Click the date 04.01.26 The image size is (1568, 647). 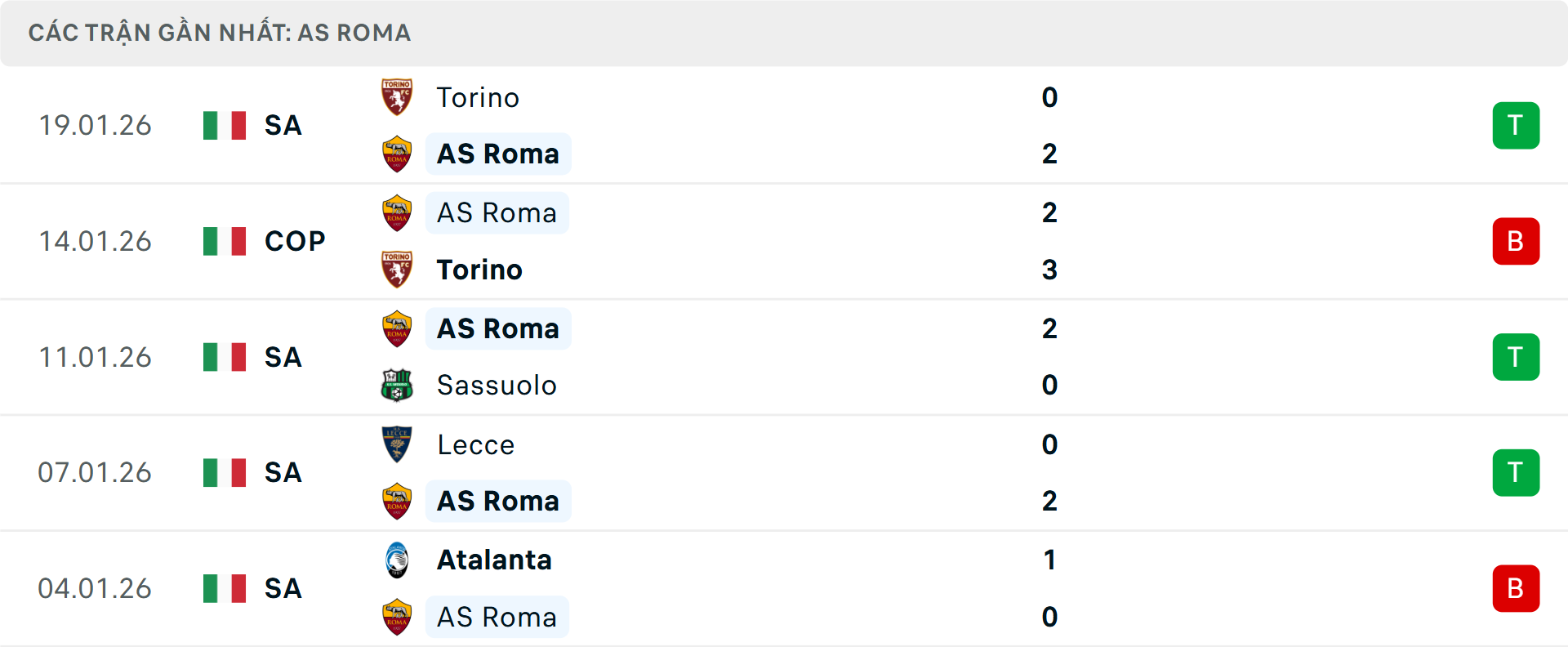95,588
